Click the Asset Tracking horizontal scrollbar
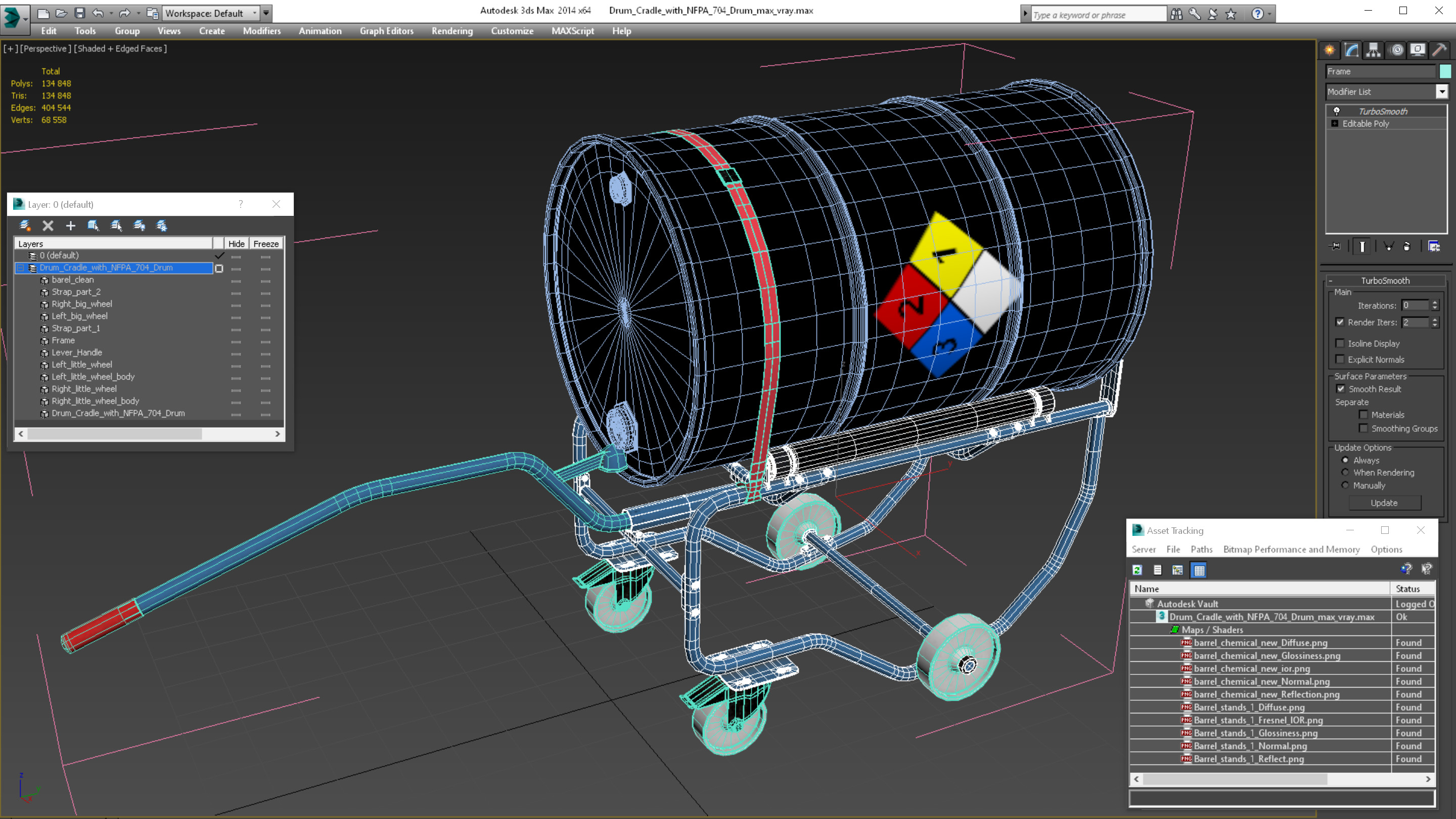The height and width of the screenshot is (819, 1456). pyautogui.click(x=1282, y=780)
